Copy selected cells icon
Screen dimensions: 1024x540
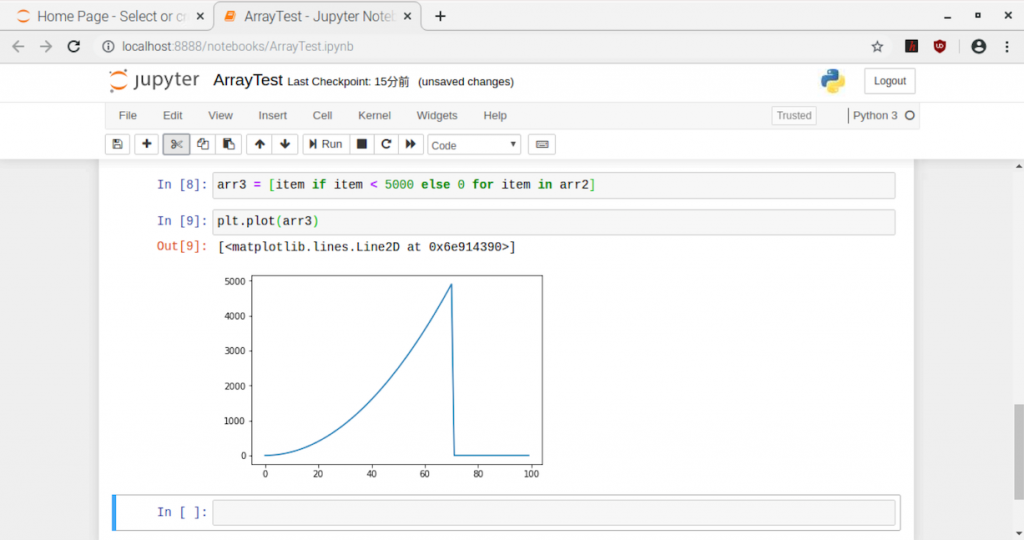(203, 144)
